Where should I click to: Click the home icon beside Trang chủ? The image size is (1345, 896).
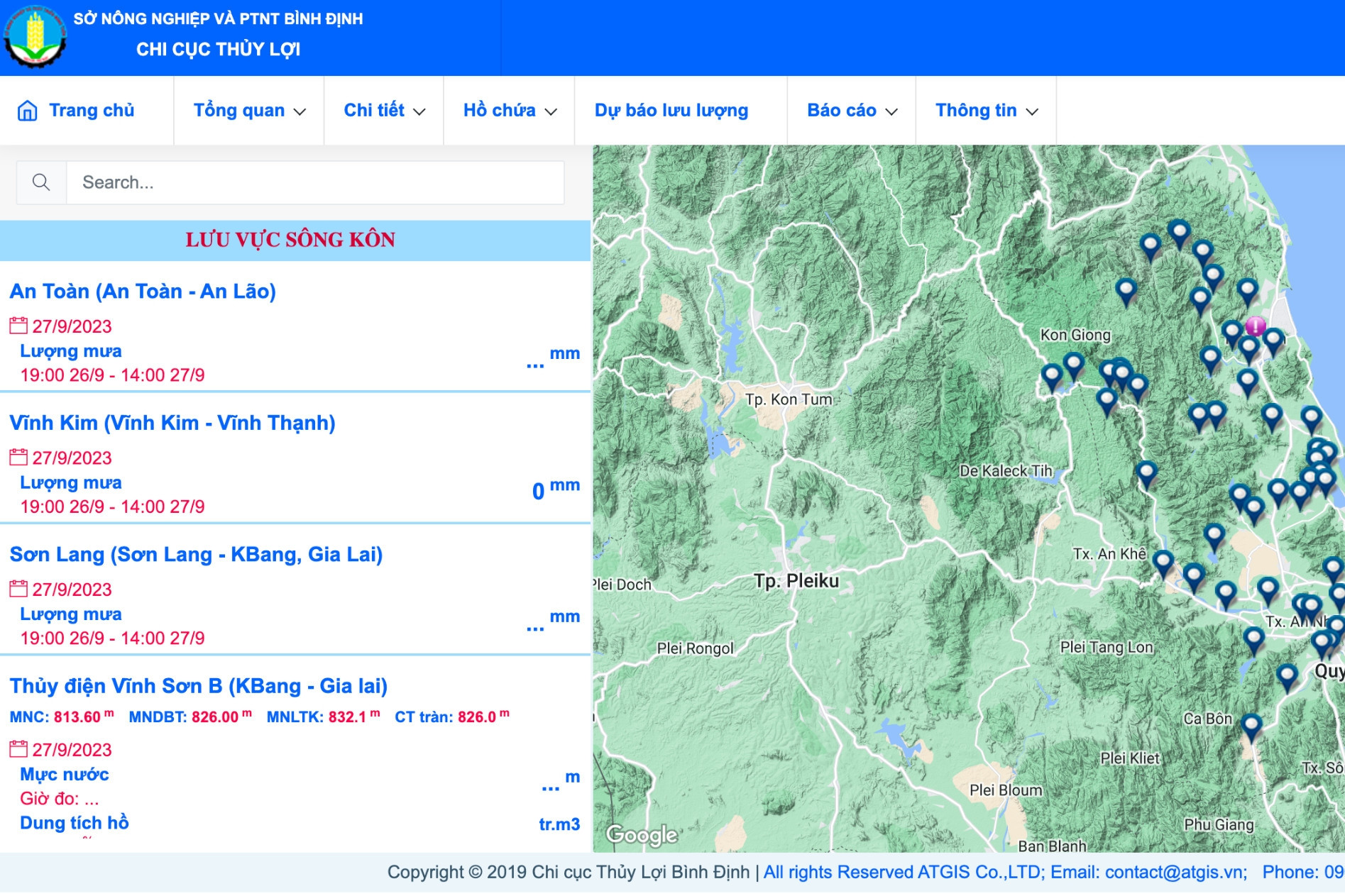click(28, 111)
